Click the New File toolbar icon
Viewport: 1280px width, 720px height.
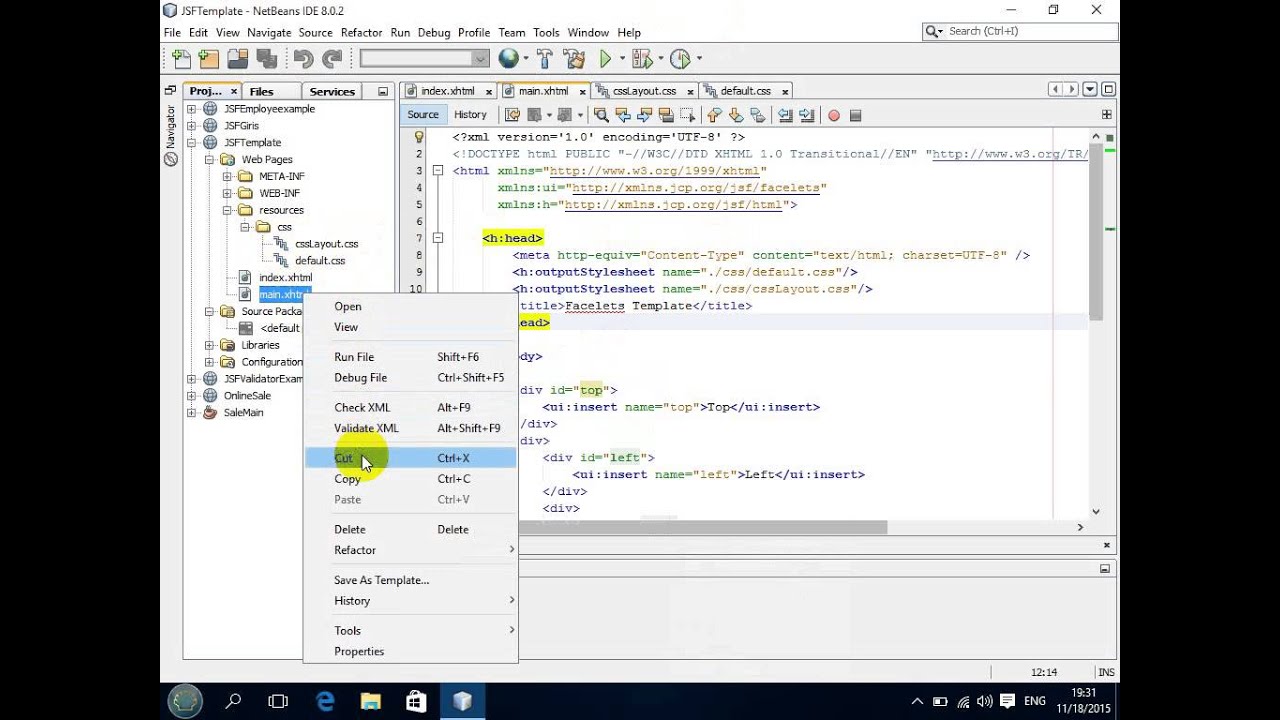pyautogui.click(x=181, y=59)
